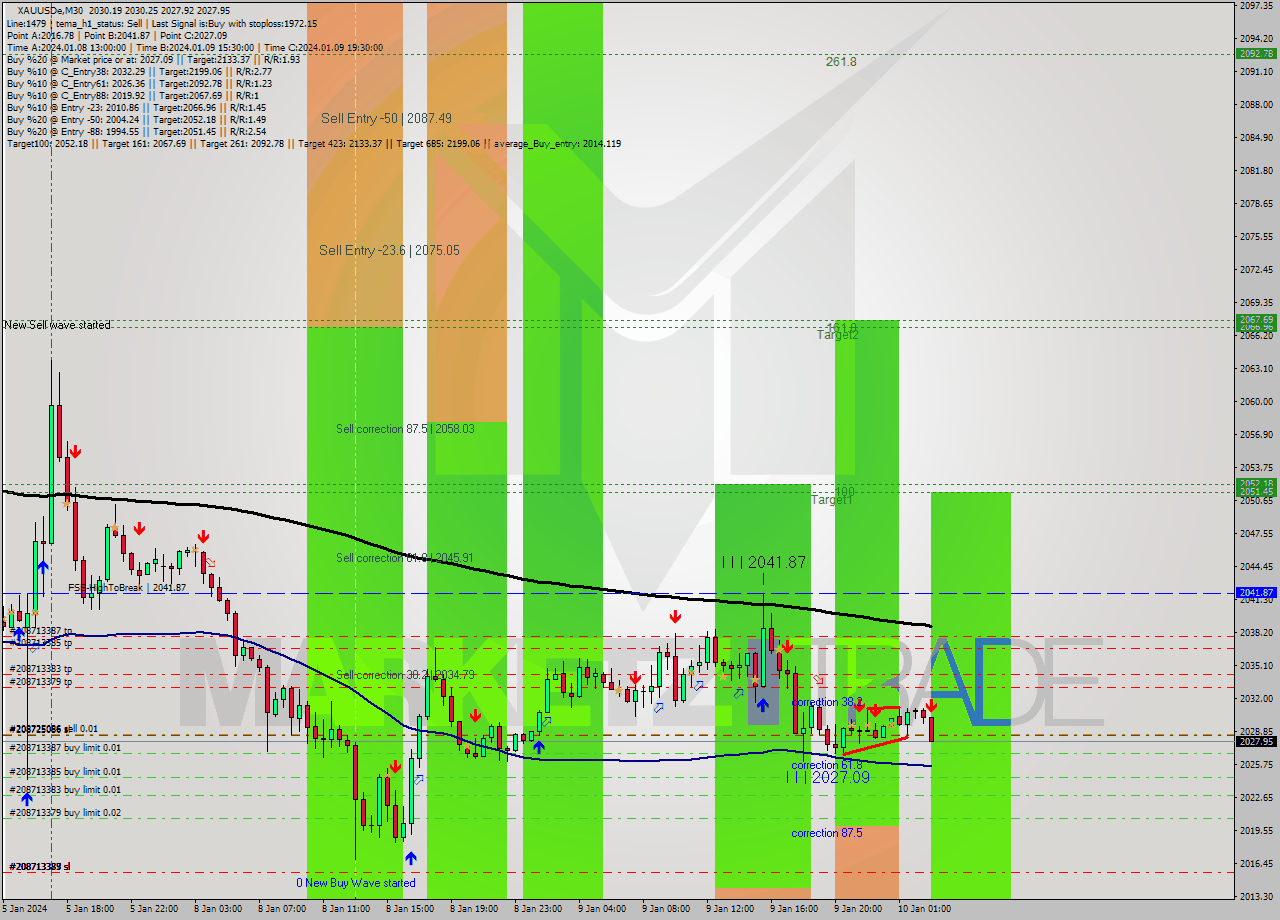Click the 'I I I 2041.87' peak label

tap(764, 562)
